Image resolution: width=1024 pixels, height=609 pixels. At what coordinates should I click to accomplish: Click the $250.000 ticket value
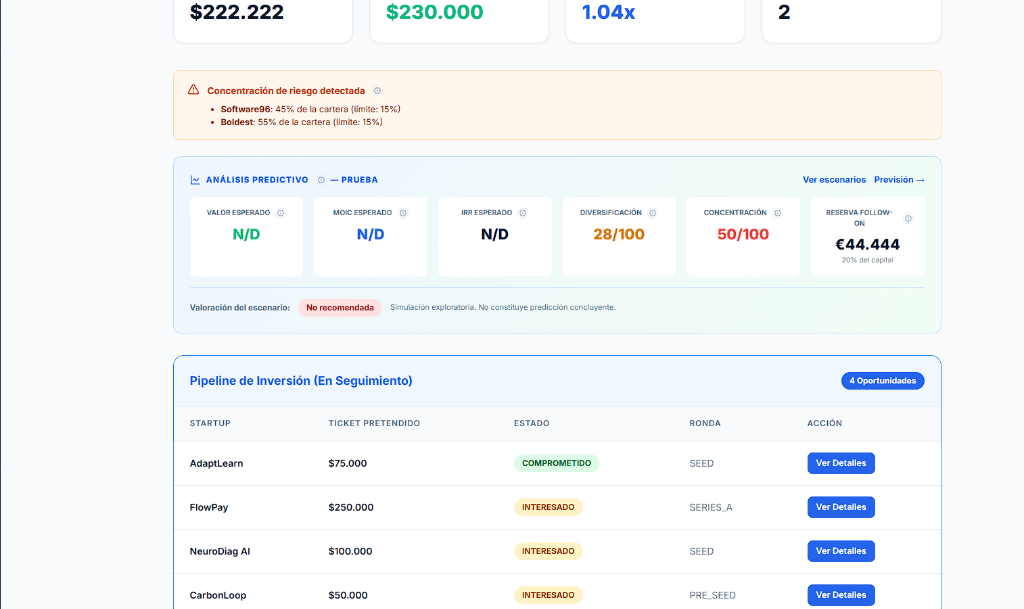[x=351, y=507]
